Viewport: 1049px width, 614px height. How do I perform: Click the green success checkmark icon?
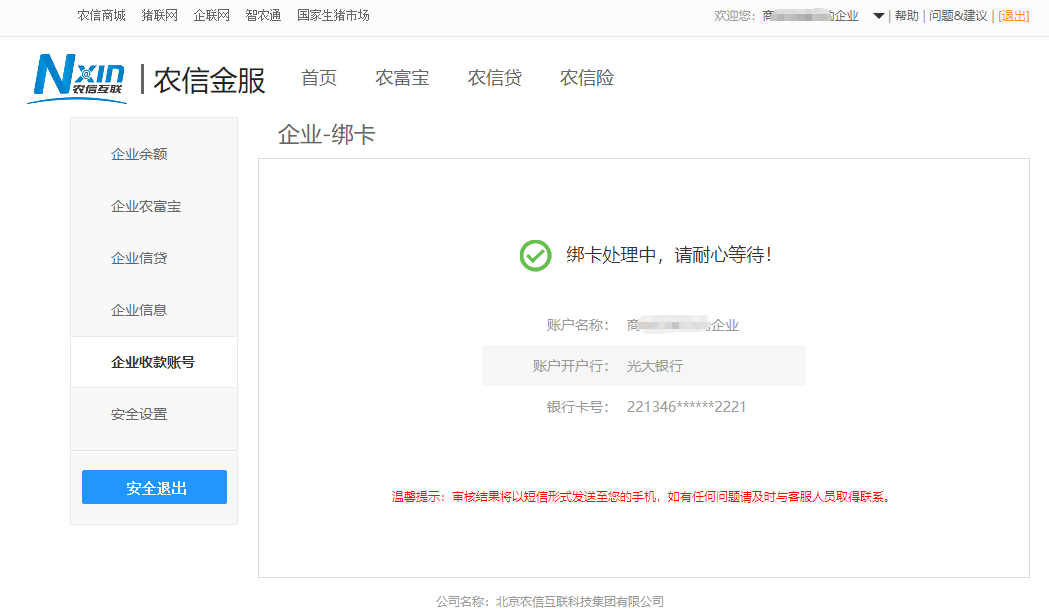(535, 255)
